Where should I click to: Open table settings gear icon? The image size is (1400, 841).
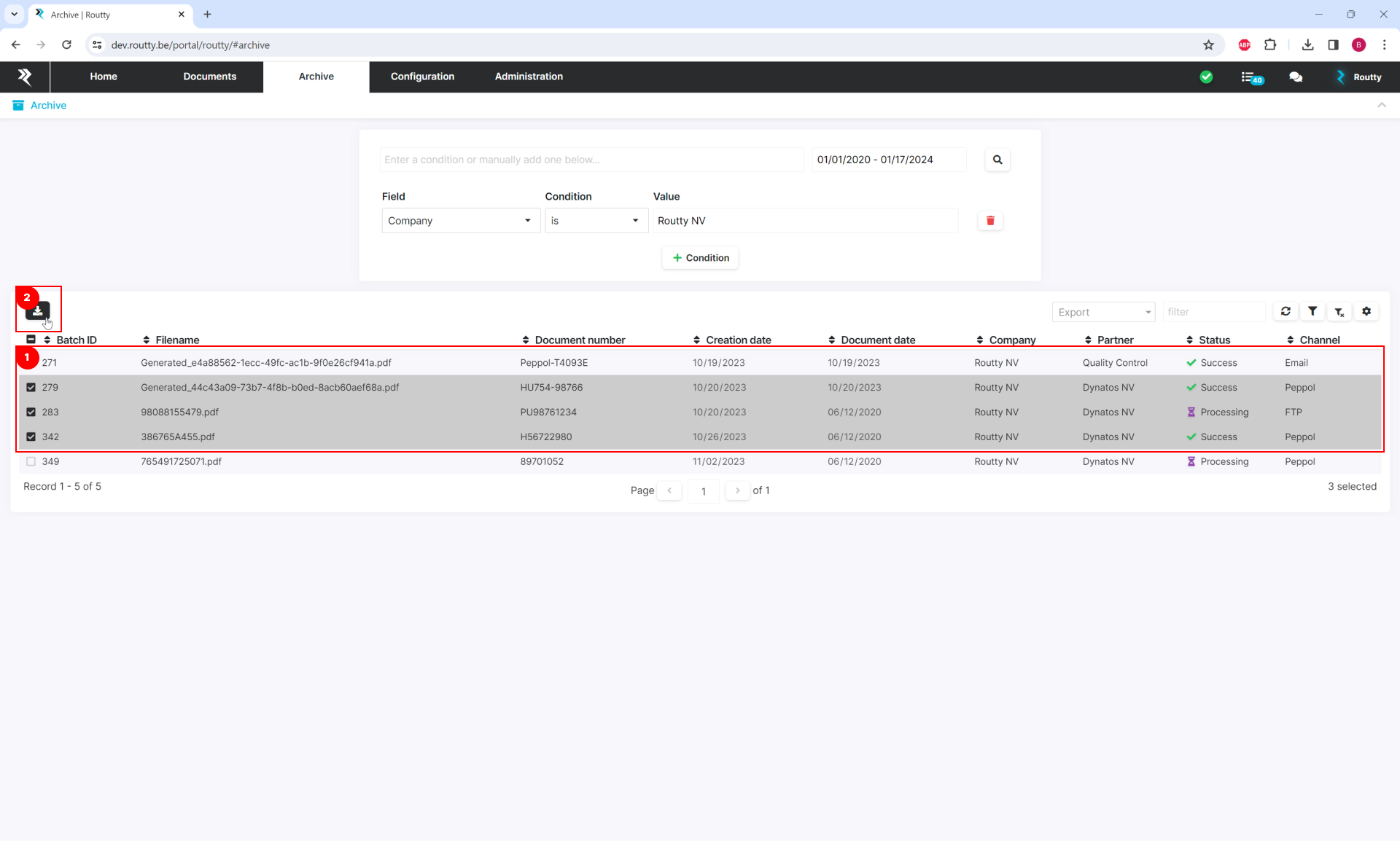click(1366, 311)
